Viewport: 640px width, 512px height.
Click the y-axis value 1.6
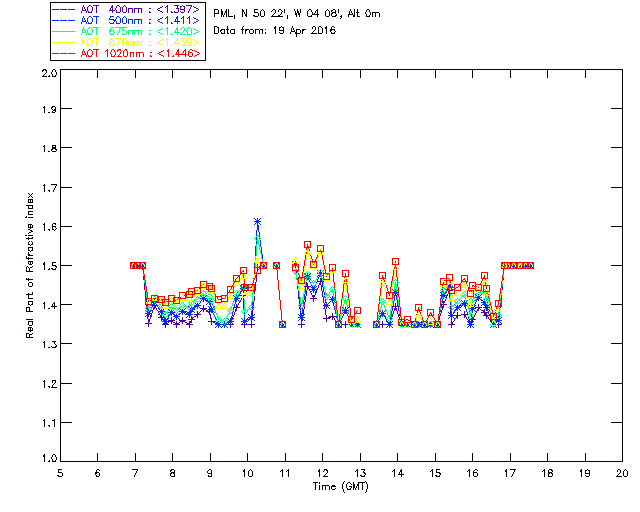tap(49, 227)
